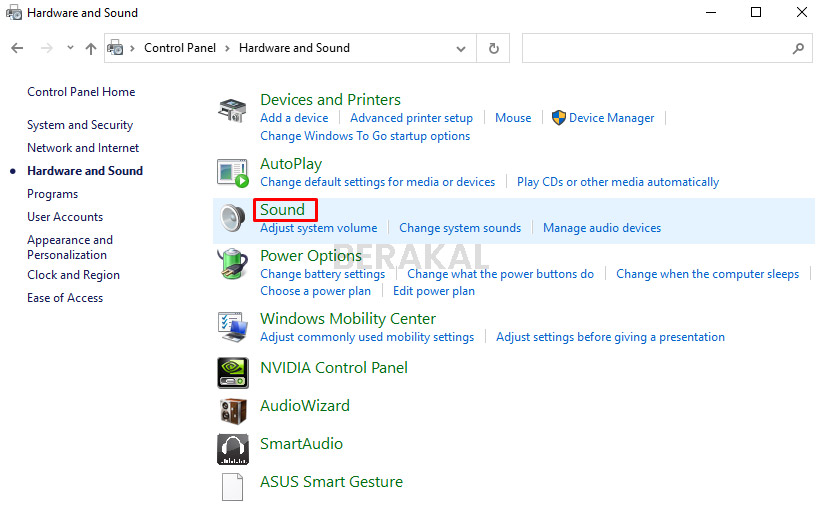Expand the address bar history dropdown
823x514 pixels.
[x=460, y=48]
